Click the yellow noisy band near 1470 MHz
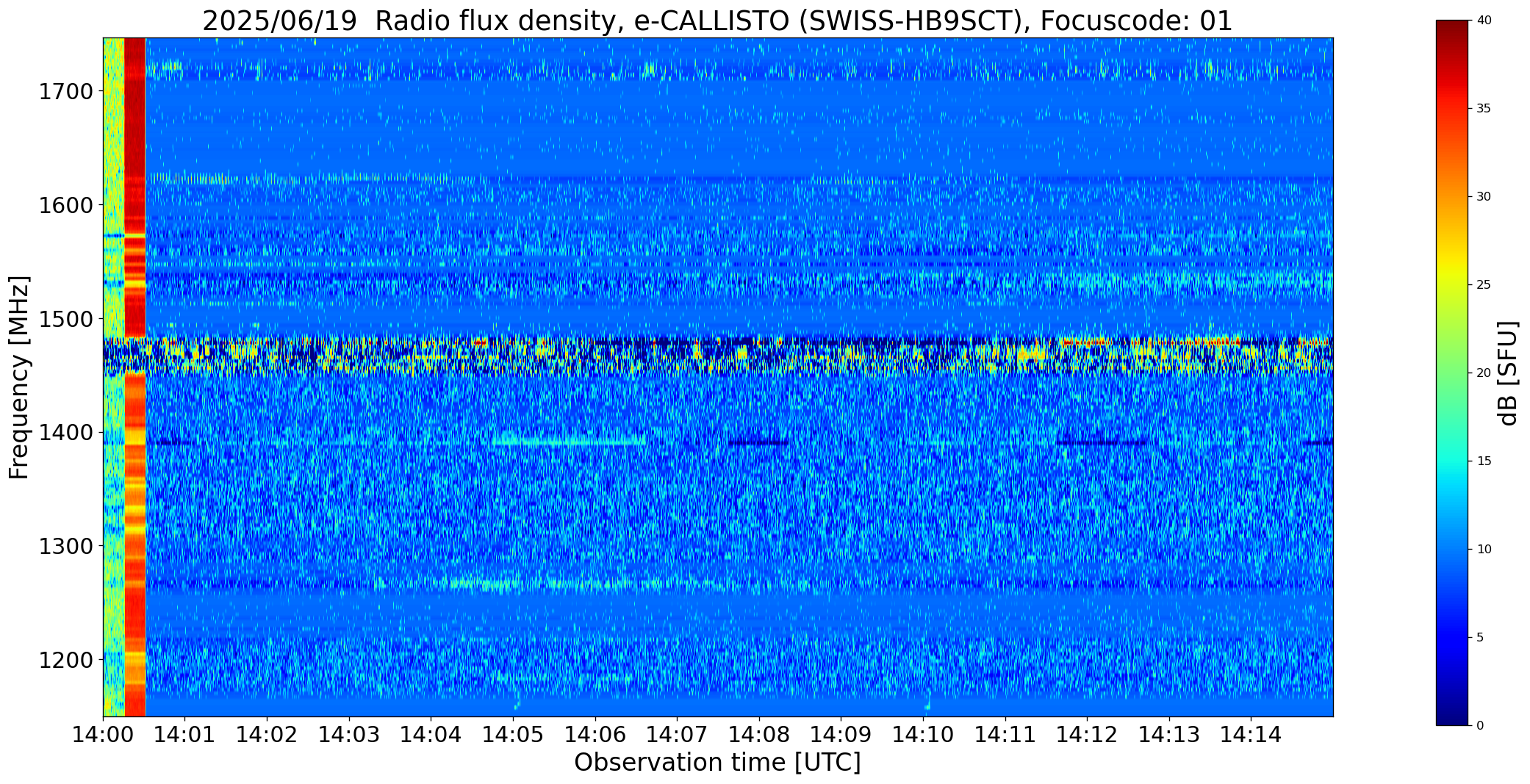This screenshot has height=784, width=1530. (718, 356)
